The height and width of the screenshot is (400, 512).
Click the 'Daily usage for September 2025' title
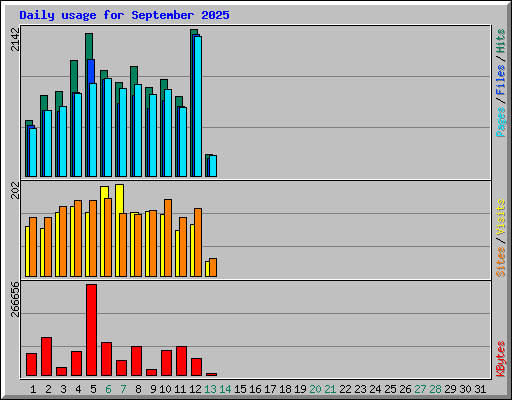point(124,15)
